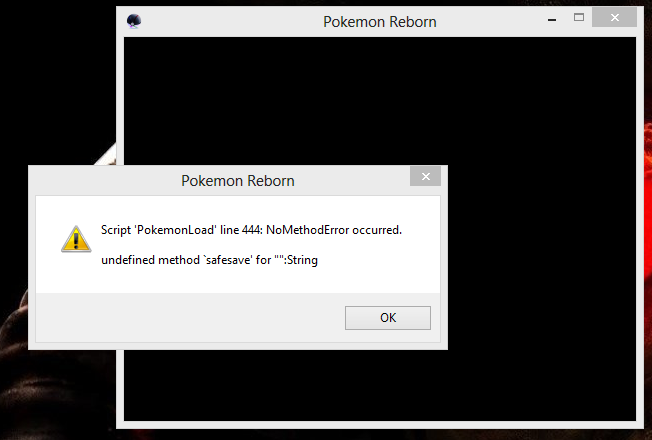This screenshot has width=652, height=440.
Task: Close the main Pokemon Reborn game window
Action: tap(616, 17)
